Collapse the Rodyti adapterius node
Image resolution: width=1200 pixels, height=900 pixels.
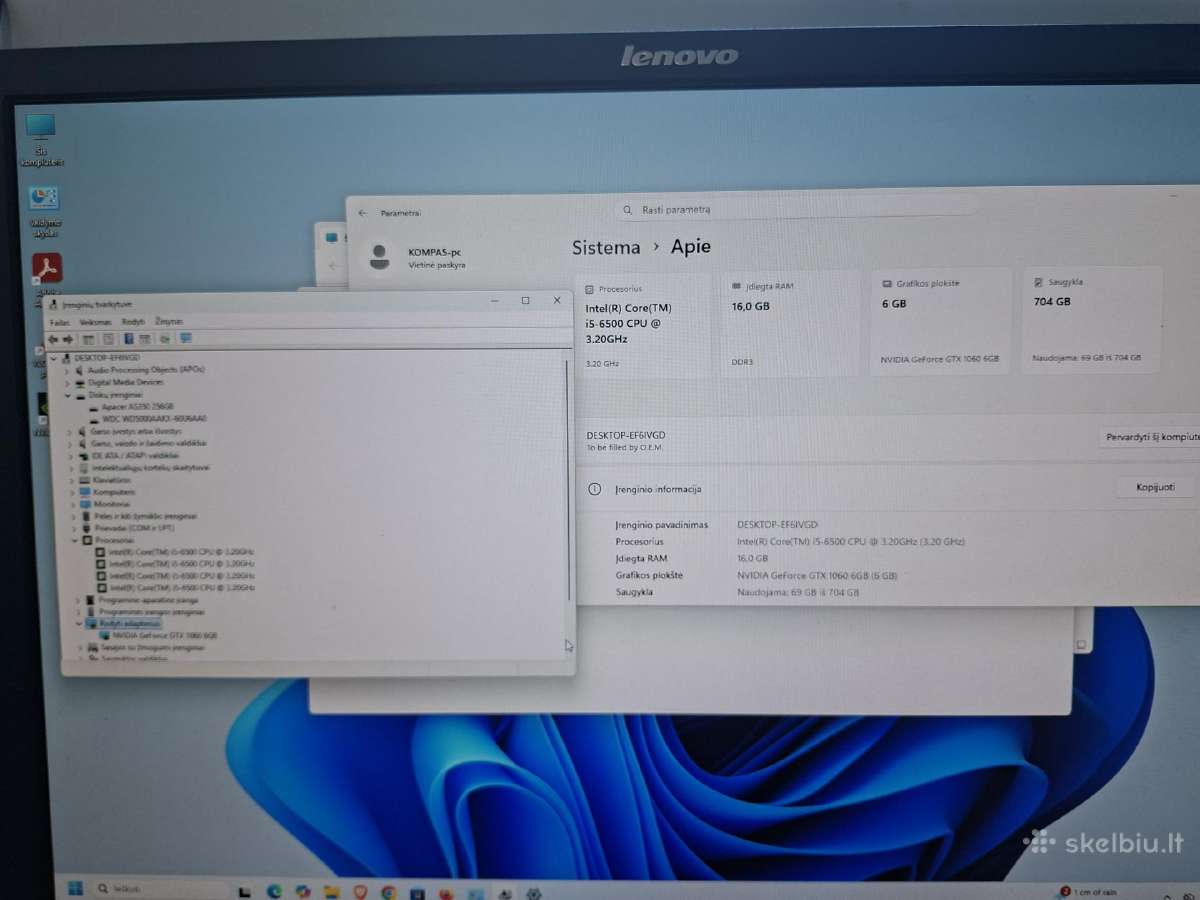79,623
